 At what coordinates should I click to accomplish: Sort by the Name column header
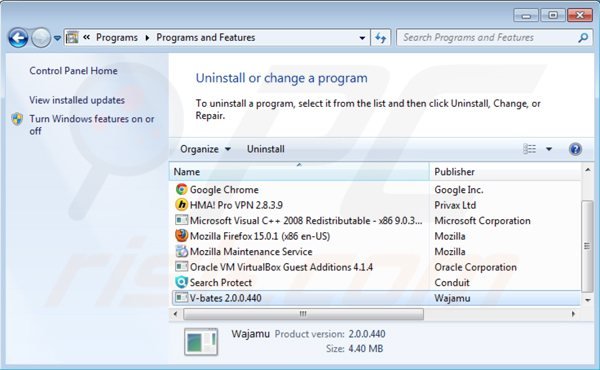[299, 172]
